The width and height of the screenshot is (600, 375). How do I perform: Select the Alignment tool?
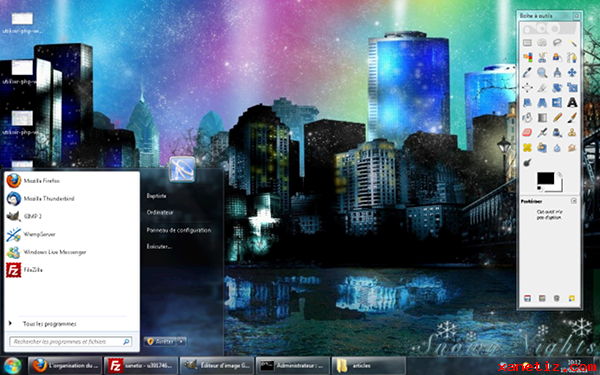point(527,88)
